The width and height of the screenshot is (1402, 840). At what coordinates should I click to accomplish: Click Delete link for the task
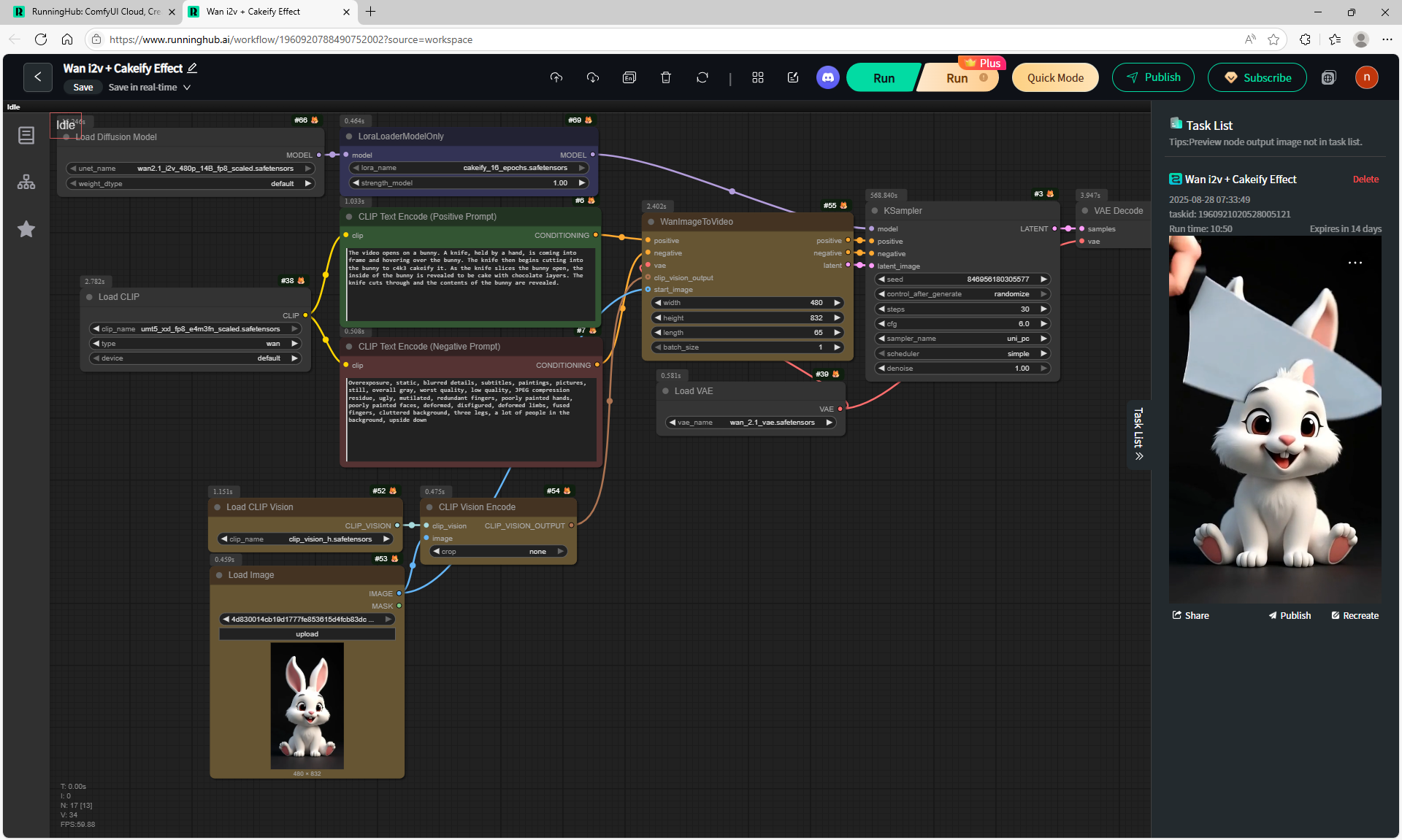click(x=1365, y=180)
